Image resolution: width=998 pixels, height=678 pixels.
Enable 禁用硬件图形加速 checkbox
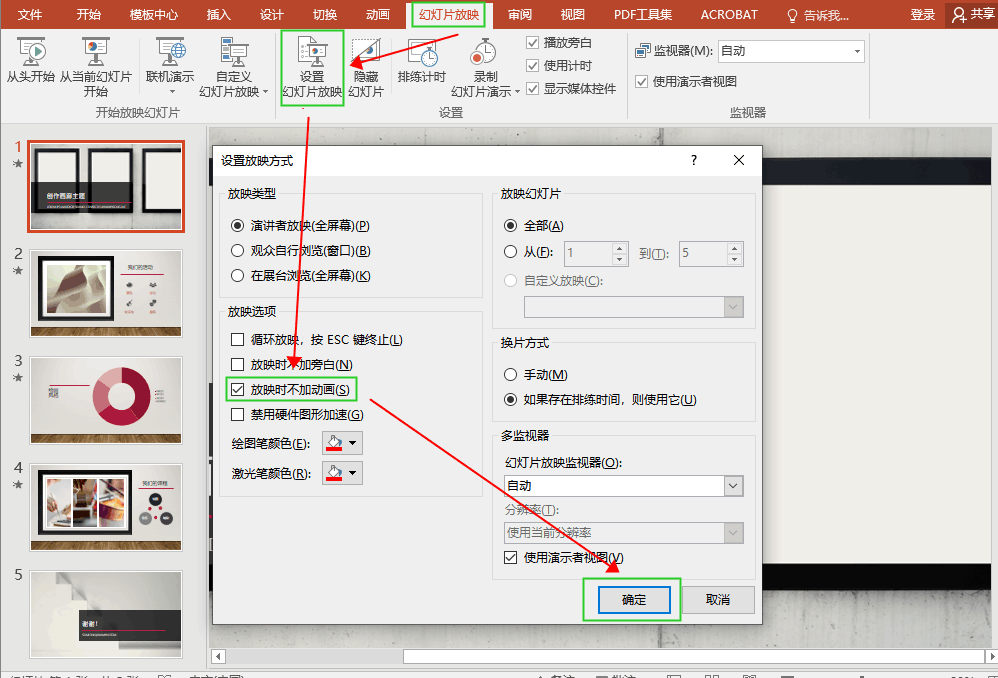[237, 414]
